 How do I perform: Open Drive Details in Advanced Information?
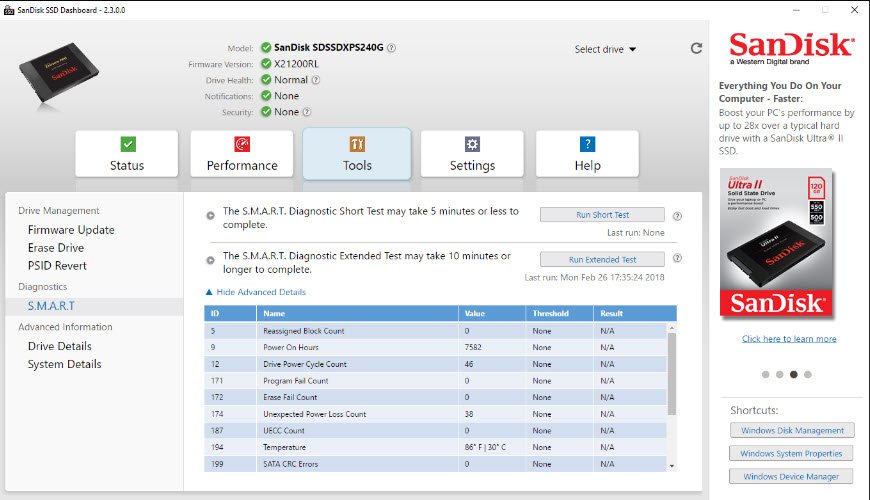tap(59, 346)
